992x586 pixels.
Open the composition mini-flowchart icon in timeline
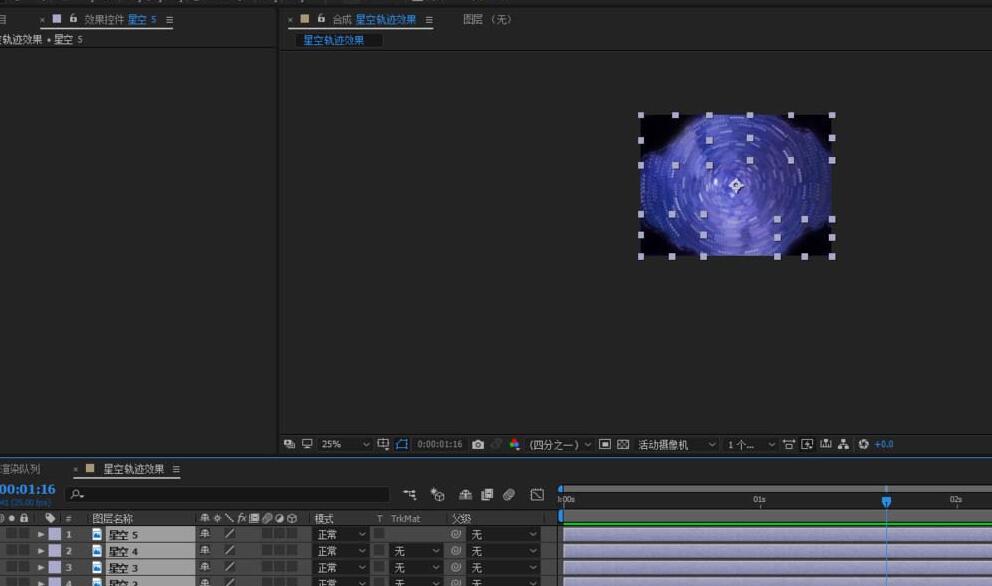click(409, 494)
